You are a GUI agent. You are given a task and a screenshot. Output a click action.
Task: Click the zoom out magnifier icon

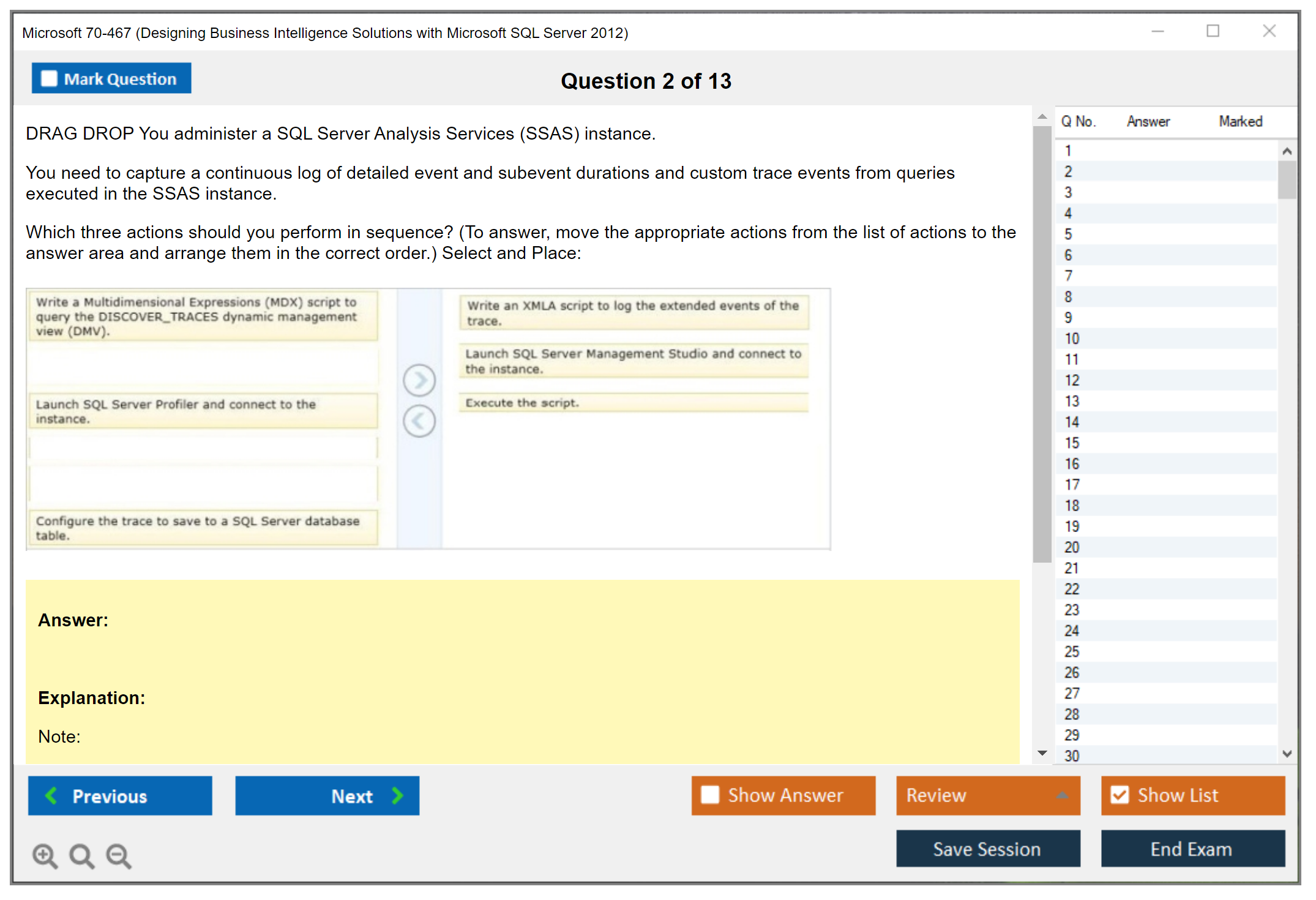pos(118,856)
